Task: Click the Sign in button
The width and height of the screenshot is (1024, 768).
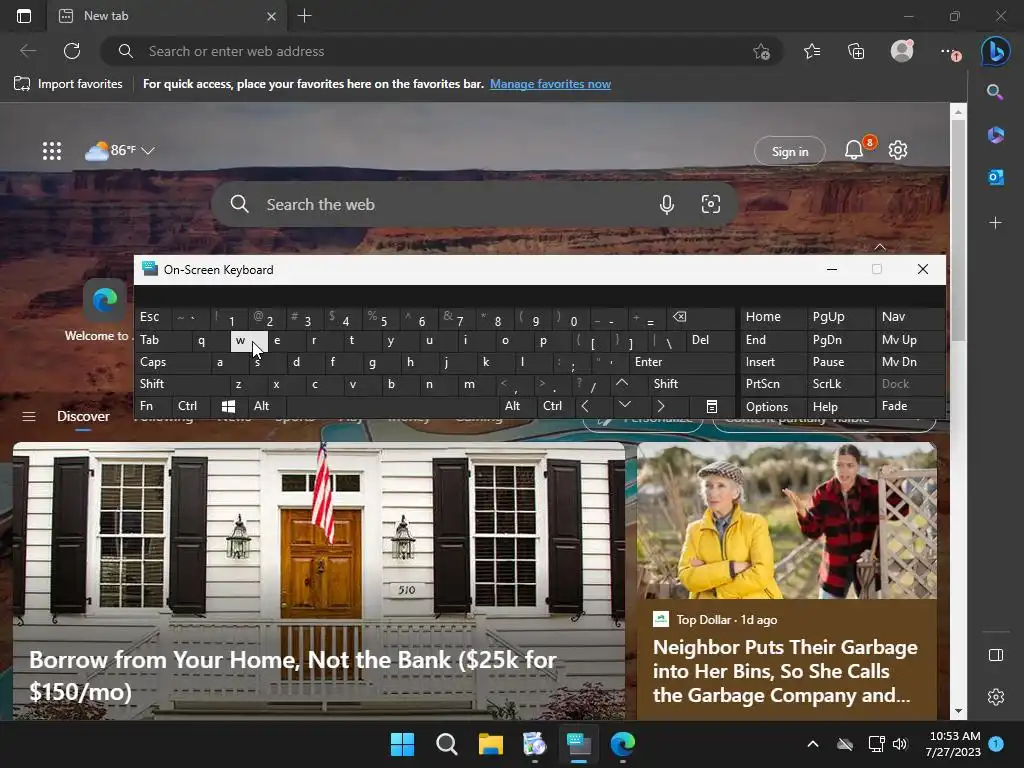Action: (x=790, y=152)
